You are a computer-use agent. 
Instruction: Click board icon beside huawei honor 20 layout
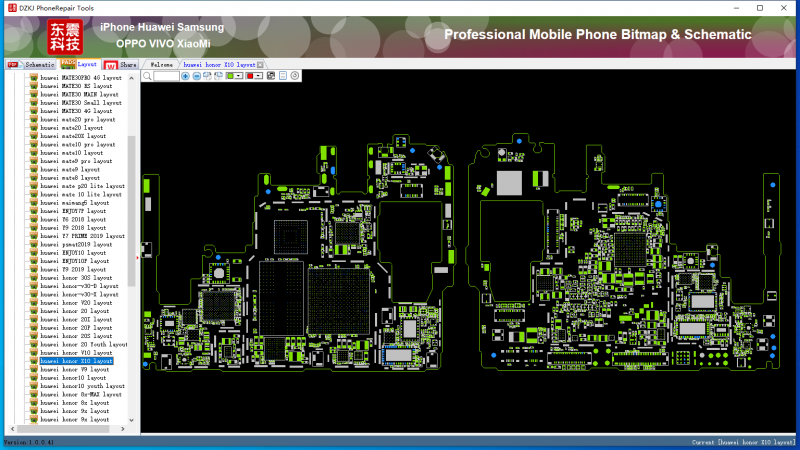click(34, 311)
